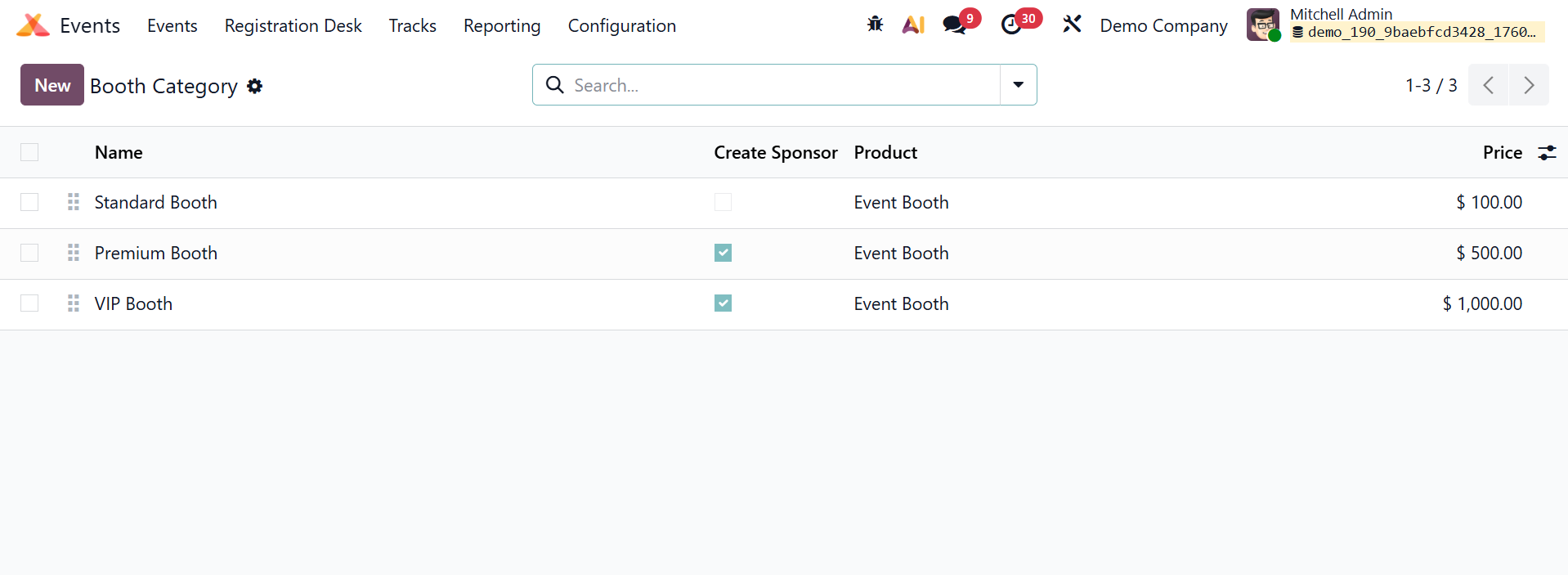This screenshot has height=575, width=1568.
Task: Expand the search filter dropdown arrow
Action: 1018,85
